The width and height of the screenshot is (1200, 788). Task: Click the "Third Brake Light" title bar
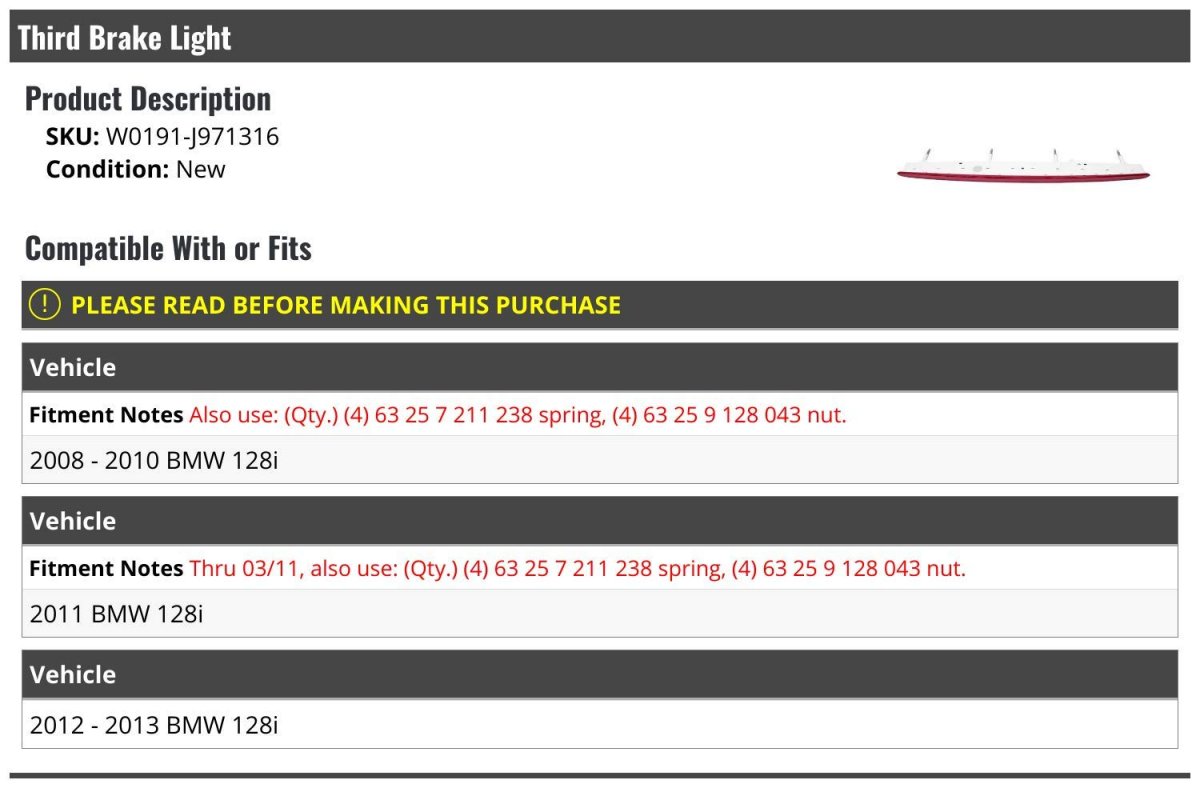[x=125, y=38]
